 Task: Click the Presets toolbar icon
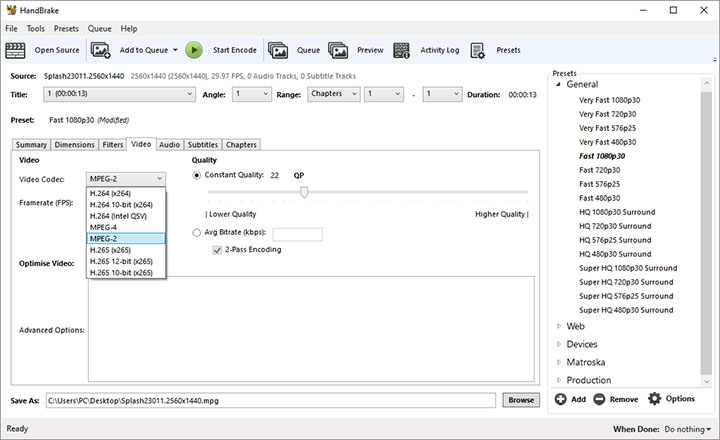tap(478, 49)
